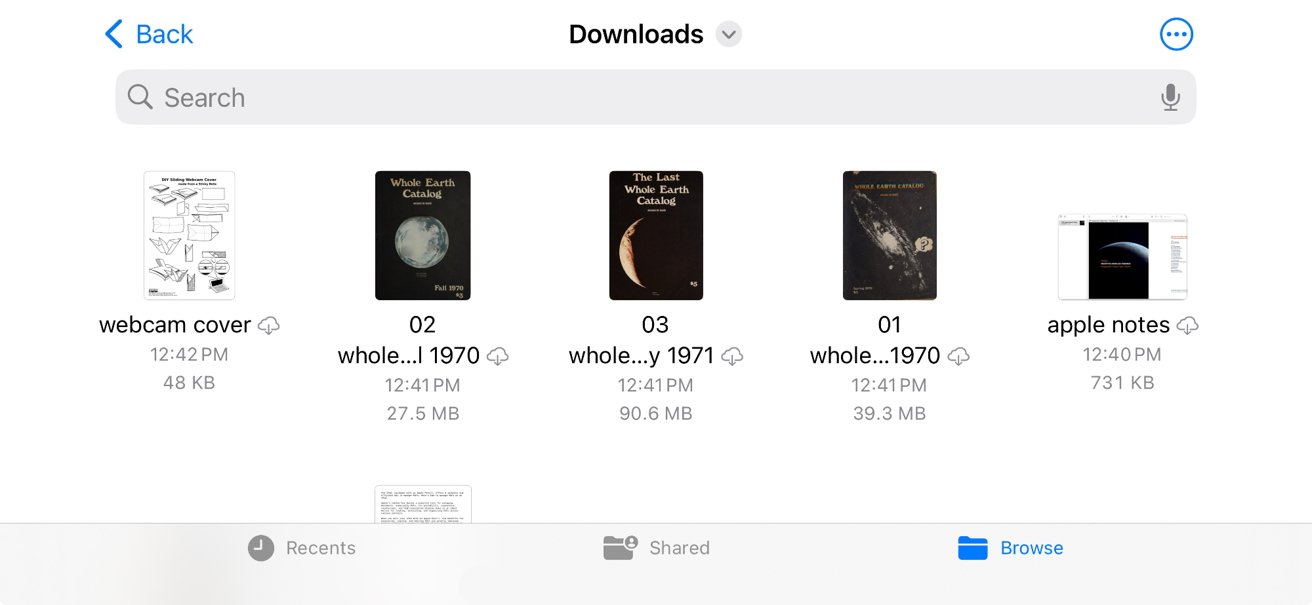Tap cloud download icon beside whole...y 1971

coord(732,356)
